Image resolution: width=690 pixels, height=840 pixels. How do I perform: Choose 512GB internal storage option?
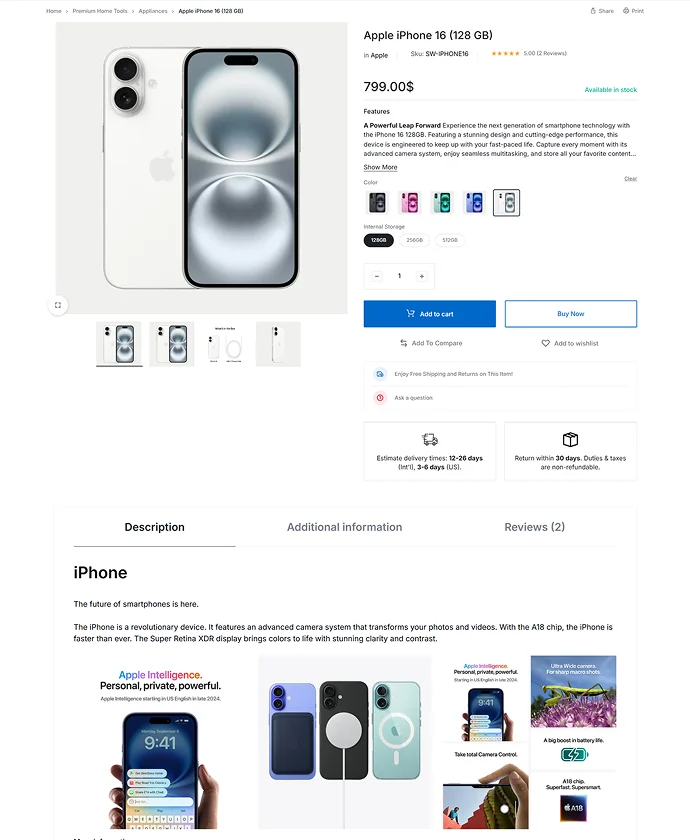click(450, 240)
